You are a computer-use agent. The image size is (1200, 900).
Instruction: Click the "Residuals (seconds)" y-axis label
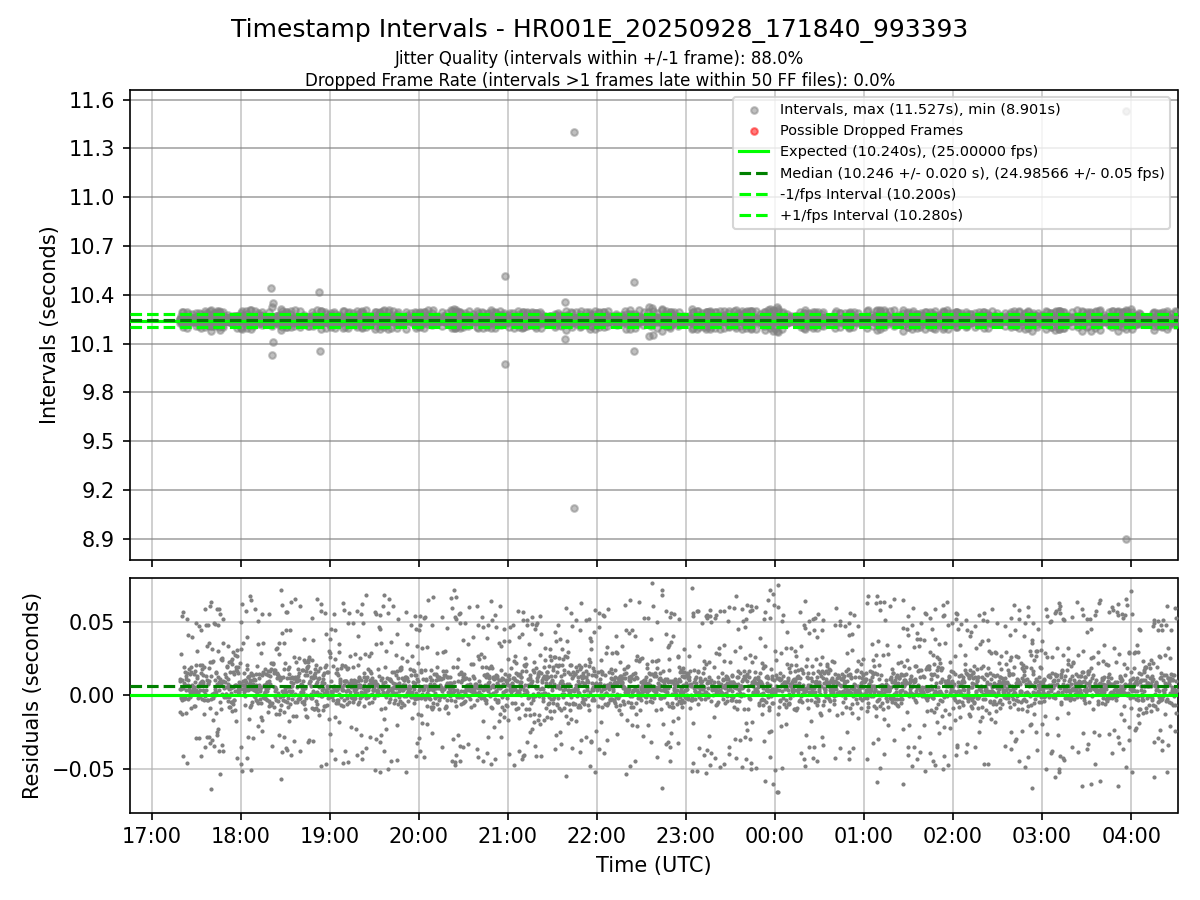(31, 696)
